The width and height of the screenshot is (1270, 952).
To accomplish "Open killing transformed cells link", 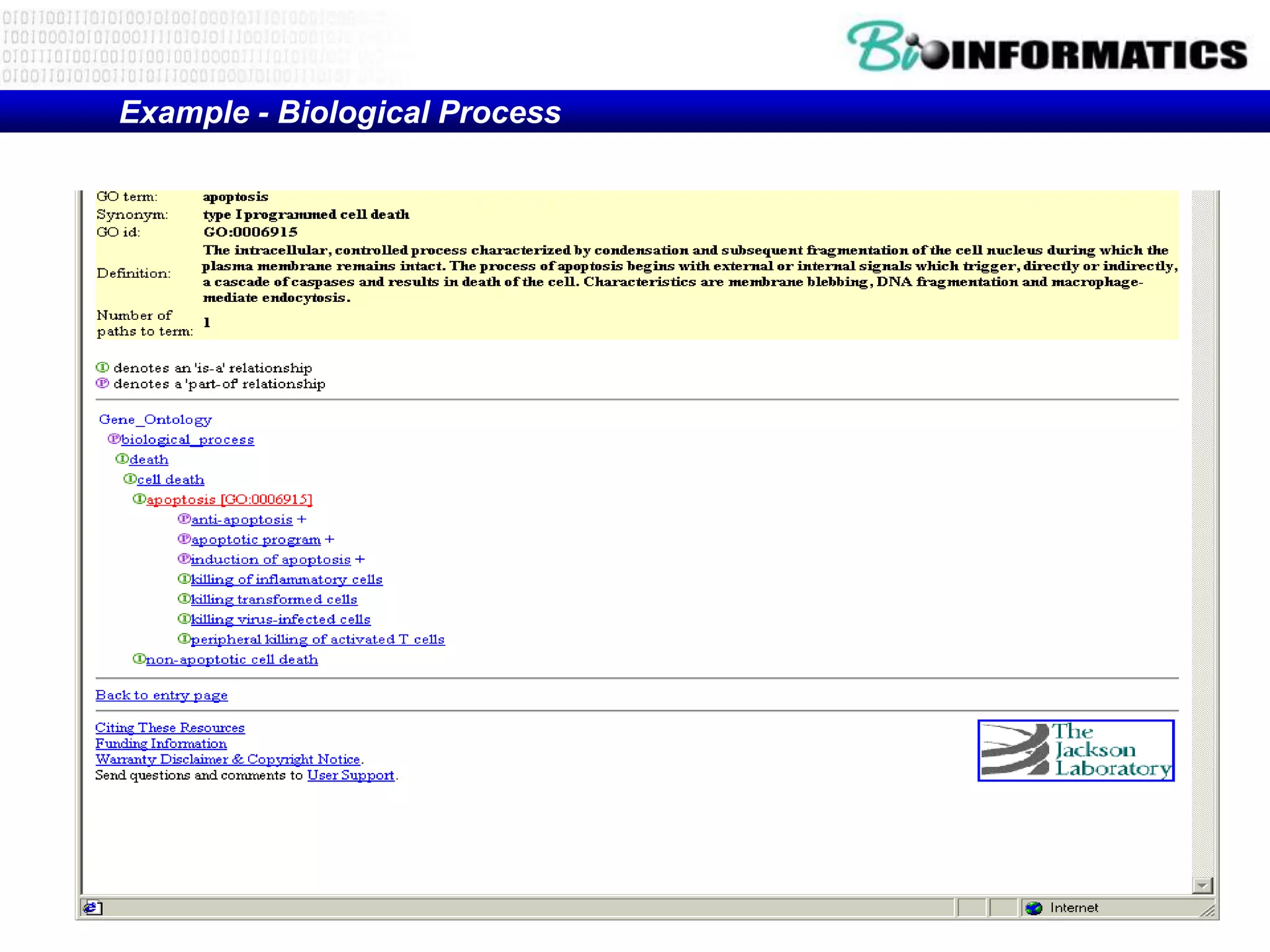I will pyautogui.click(x=274, y=599).
